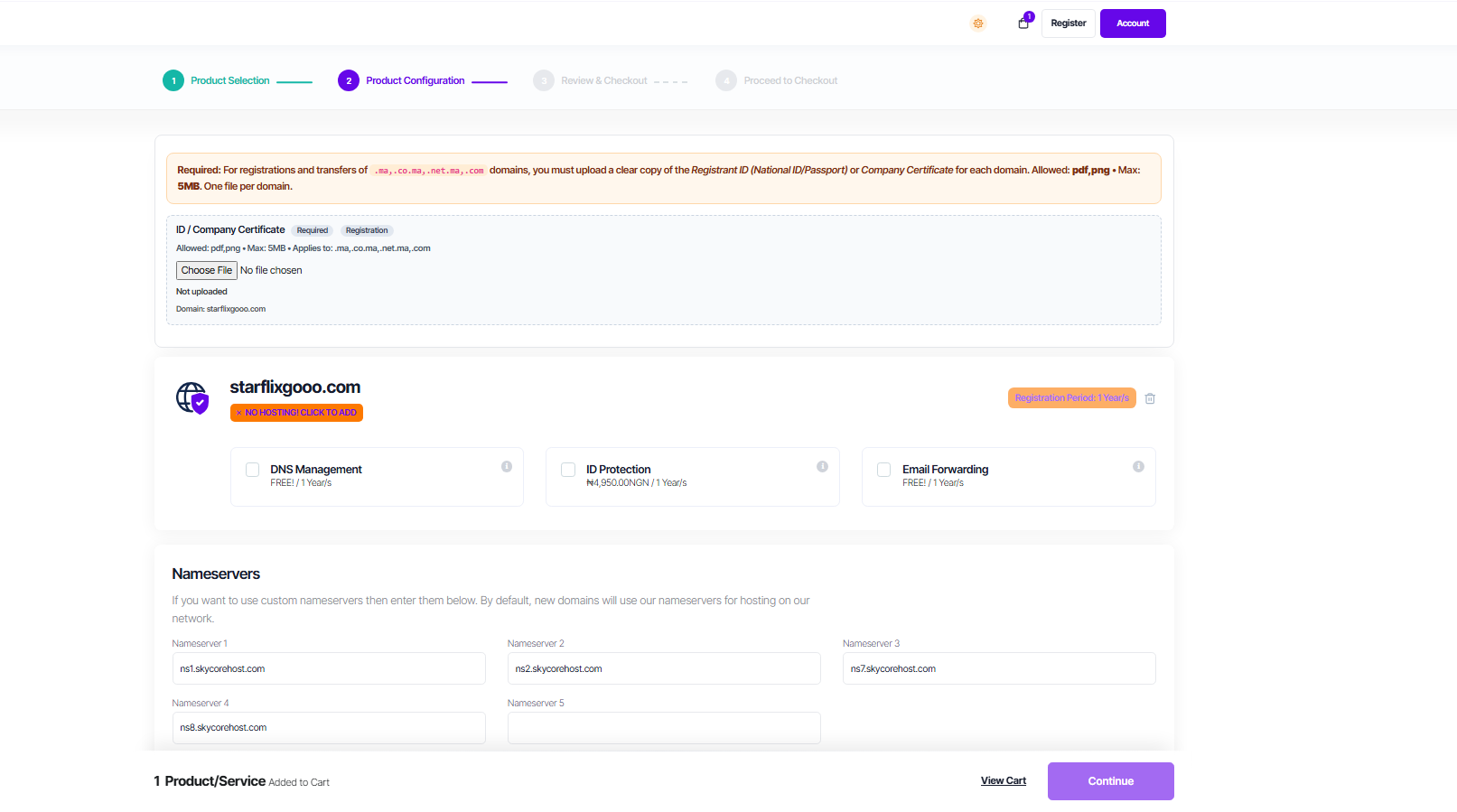Image resolution: width=1457 pixels, height=812 pixels.
Task: Expand the Registration Period selector
Action: coord(1071,398)
